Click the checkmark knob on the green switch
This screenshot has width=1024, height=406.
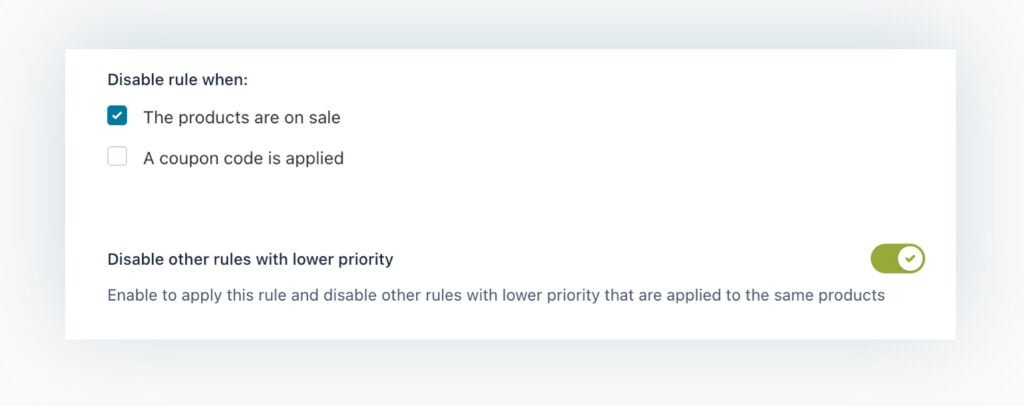pos(909,259)
